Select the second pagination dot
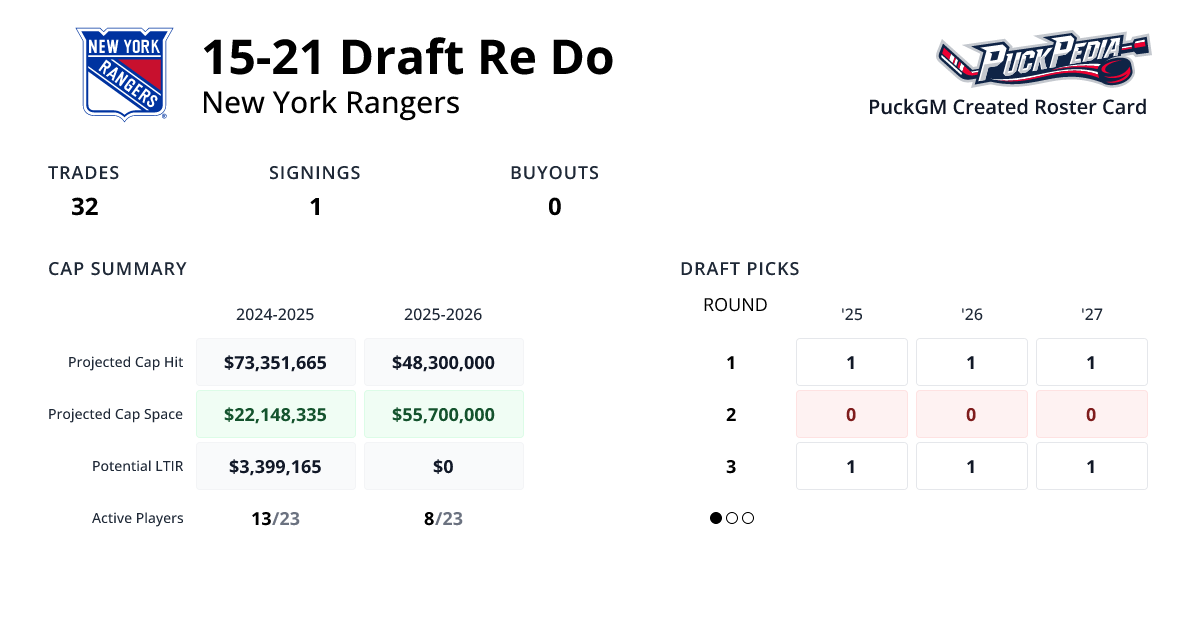This screenshot has width=1200, height=630. [x=731, y=518]
